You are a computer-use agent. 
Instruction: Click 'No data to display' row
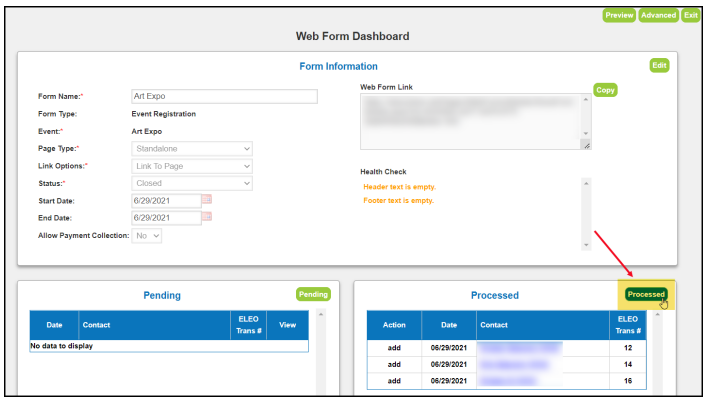[x=169, y=346]
